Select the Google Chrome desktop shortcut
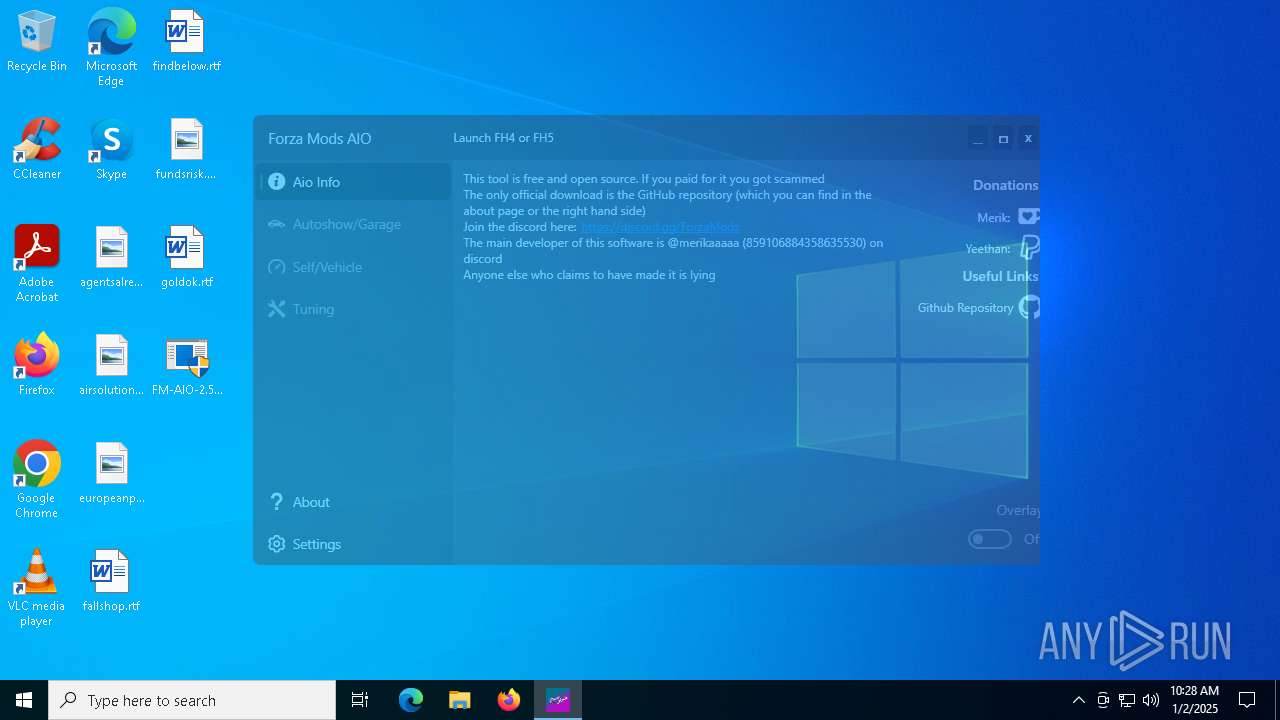 tap(37, 480)
